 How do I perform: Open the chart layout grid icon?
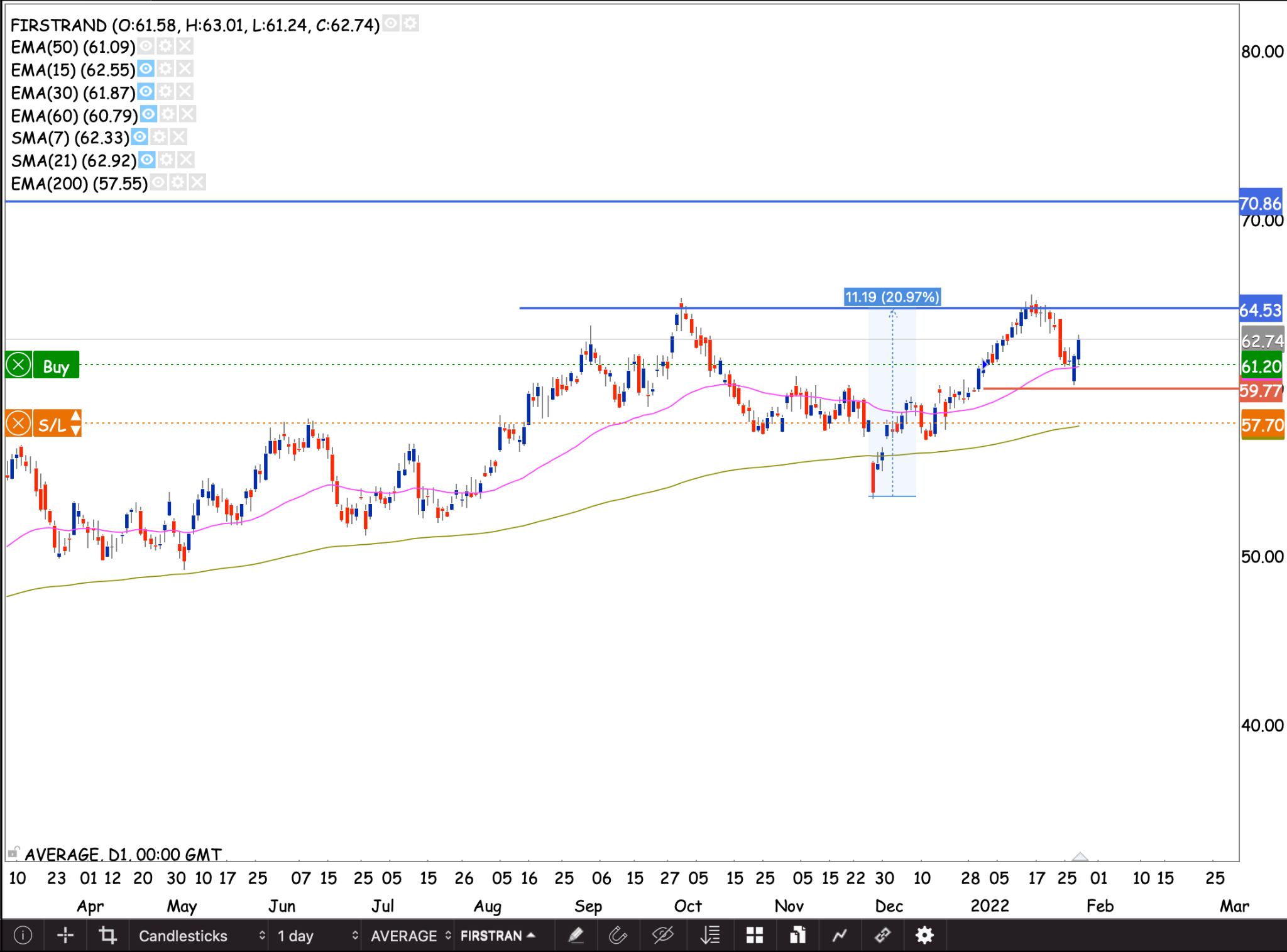[754, 936]
